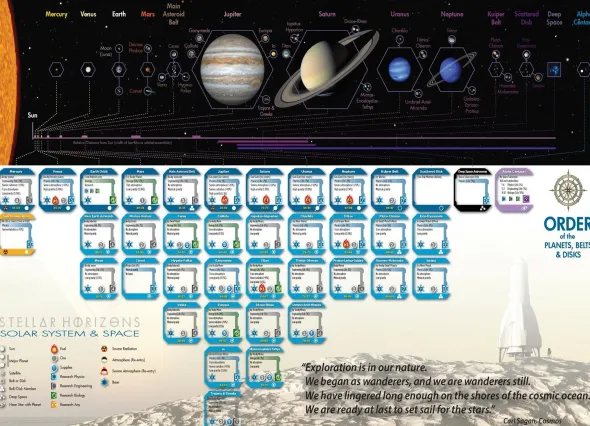Viewport: 590px width, 426px height.
Task: Select the black Deep Space Adventure card
Action: pos(473,190)
